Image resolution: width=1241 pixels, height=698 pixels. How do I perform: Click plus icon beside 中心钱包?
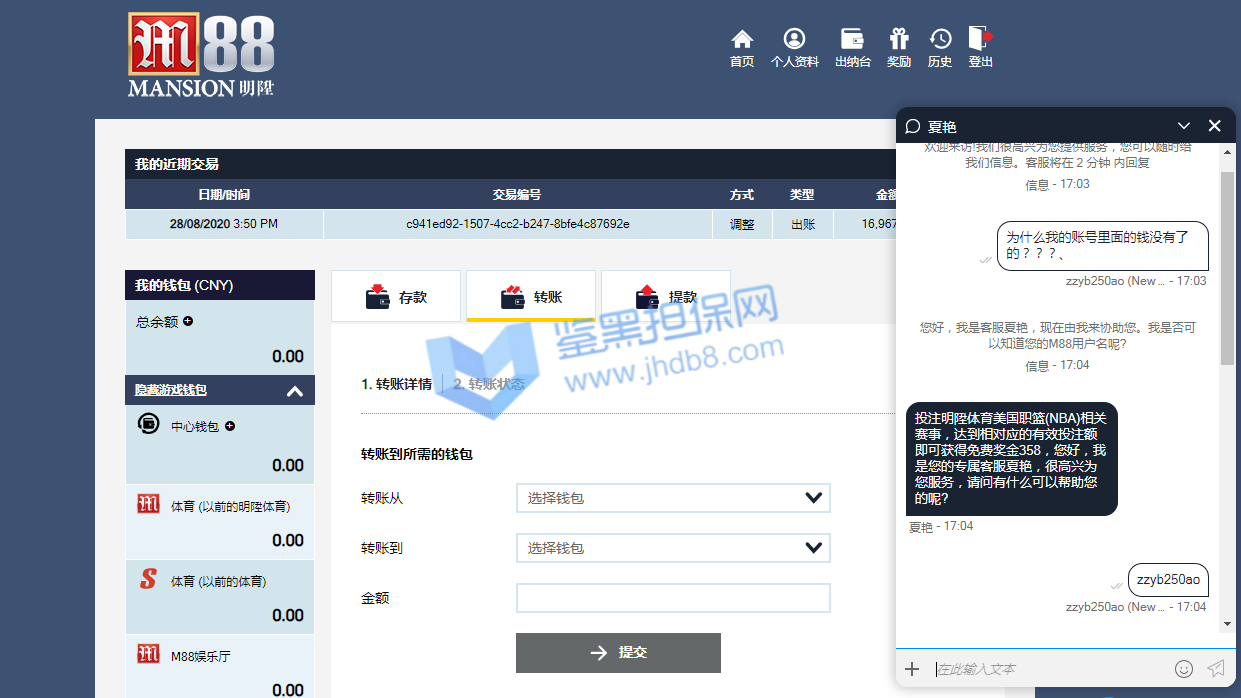pos(230,426)
